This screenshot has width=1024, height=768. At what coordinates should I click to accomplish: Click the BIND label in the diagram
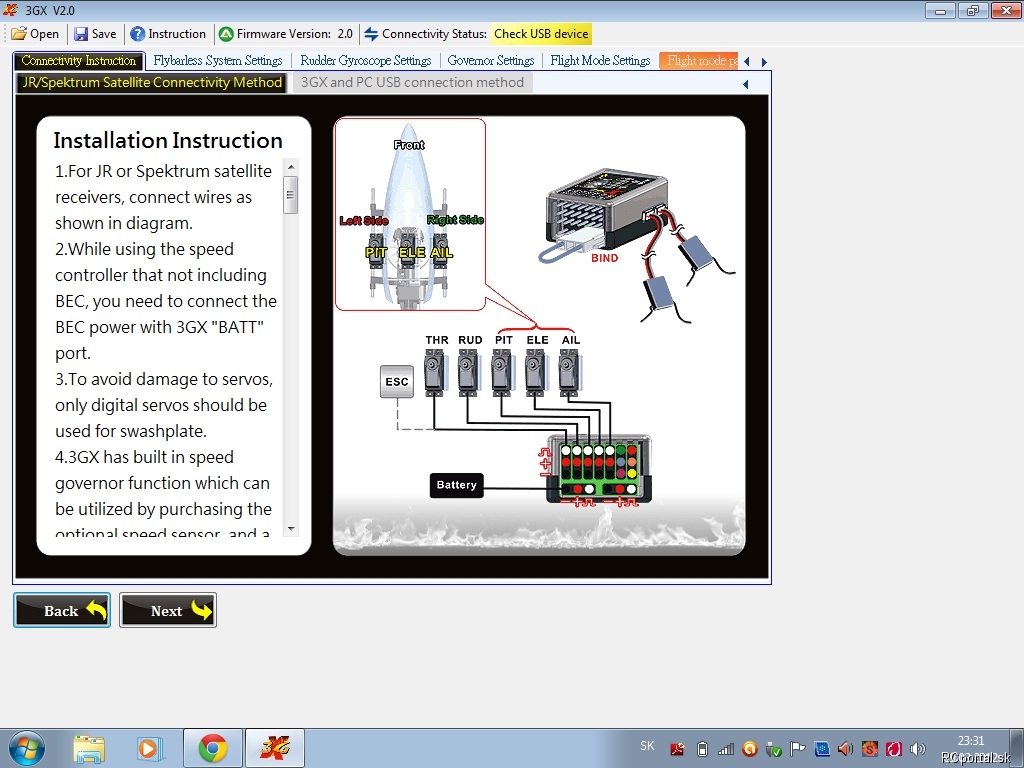pyautogui.click(x=605, y=258)
